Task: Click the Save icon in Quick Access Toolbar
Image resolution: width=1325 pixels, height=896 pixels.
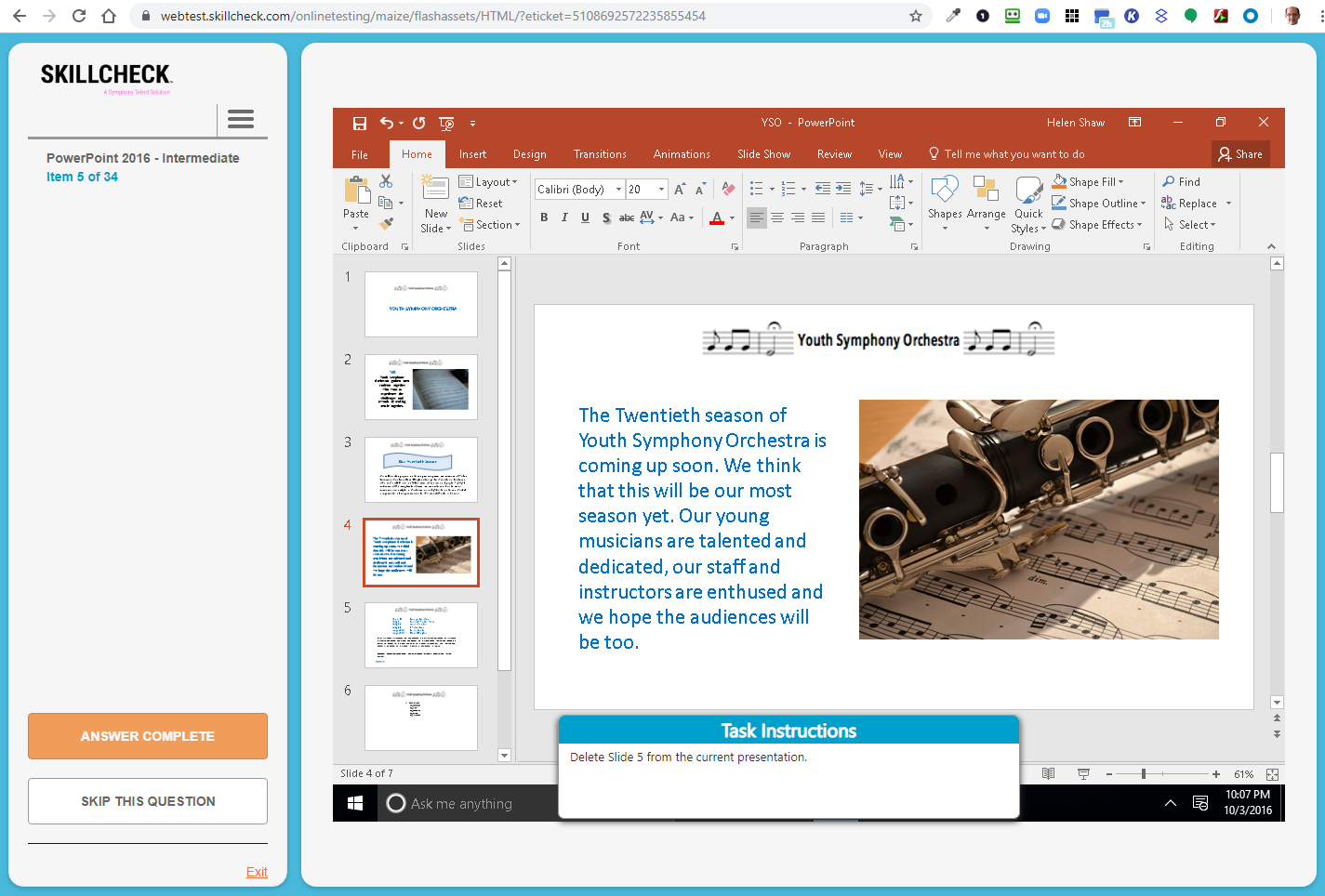Action: tap(360, 123)
